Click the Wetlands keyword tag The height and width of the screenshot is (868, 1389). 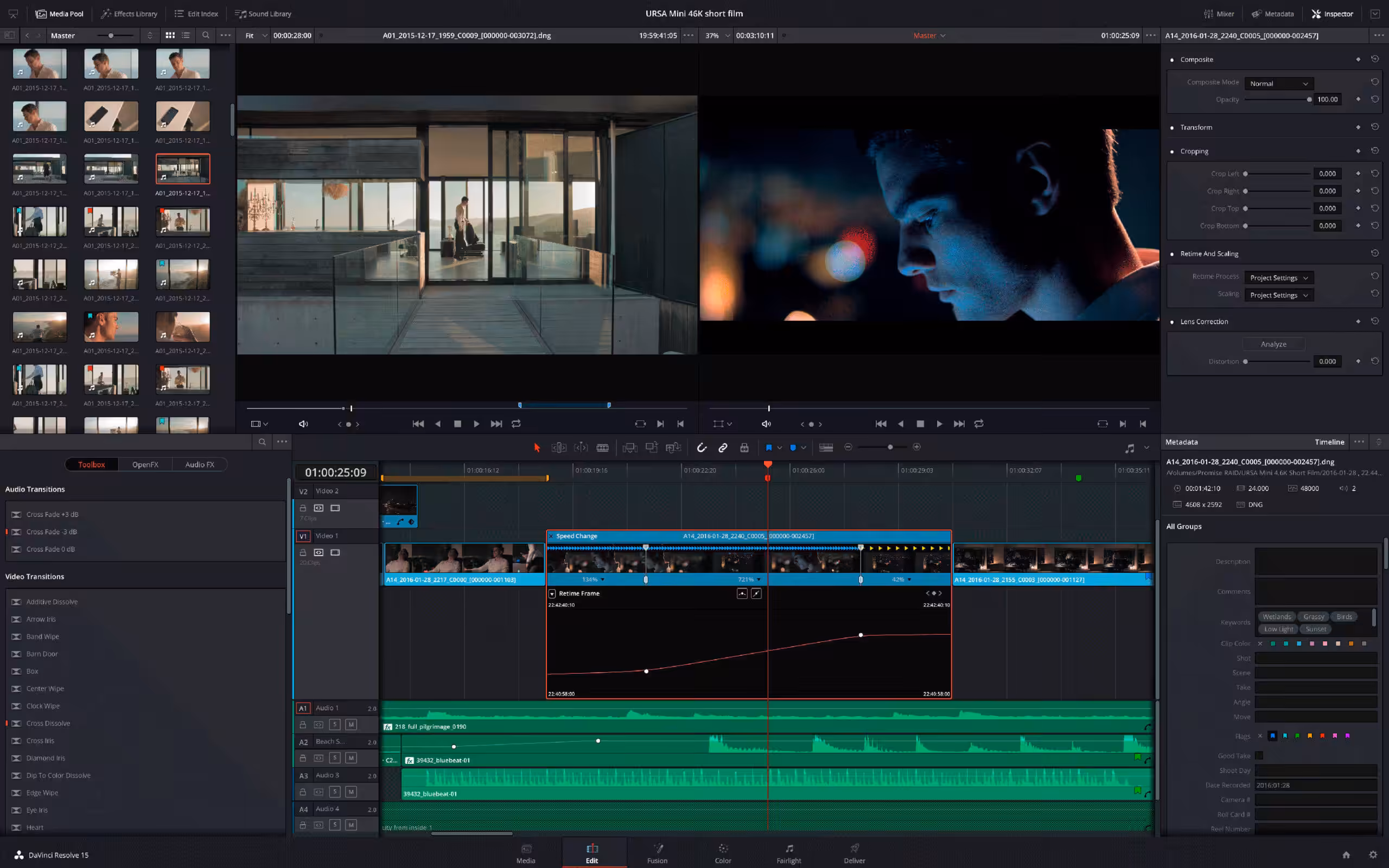pos(1277,617)
